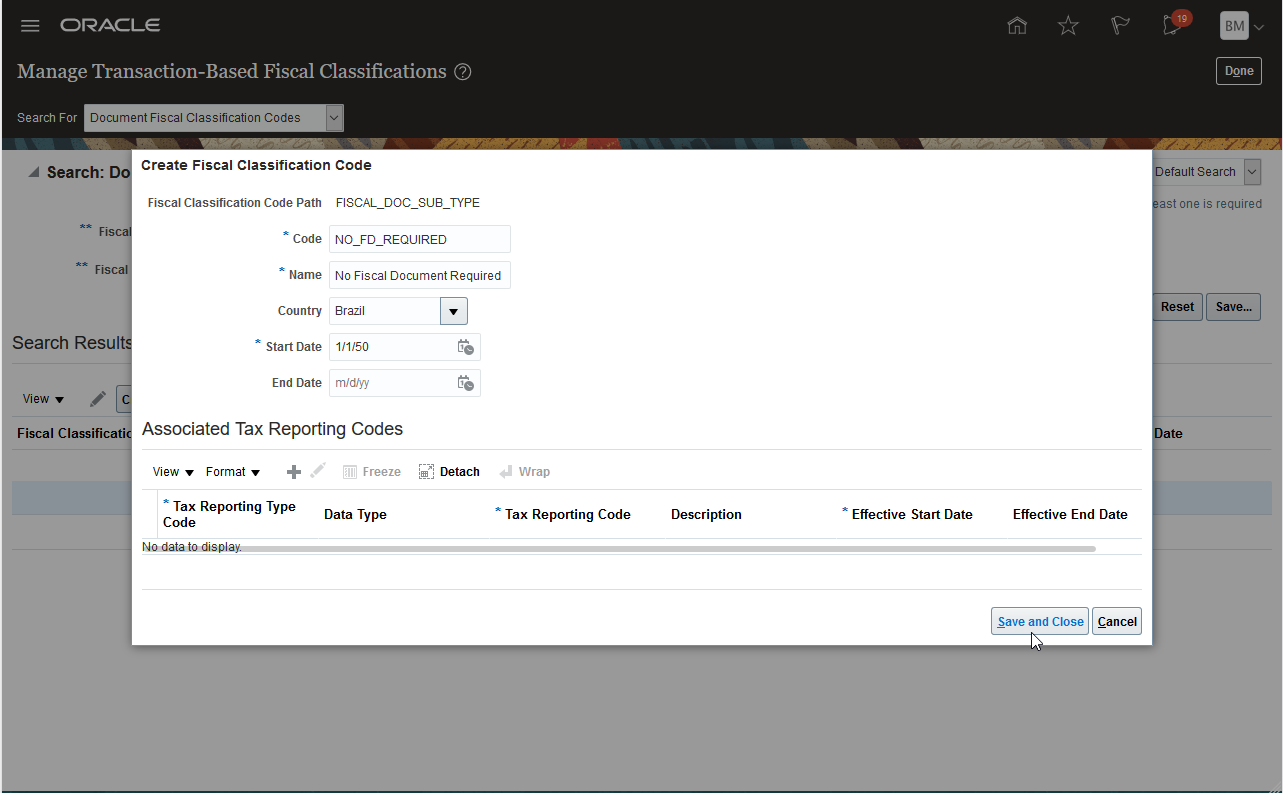Open the favorites star icon
Image resolution: width=1283 pixels, height=793 pixels.
(x=1068, y=26)
